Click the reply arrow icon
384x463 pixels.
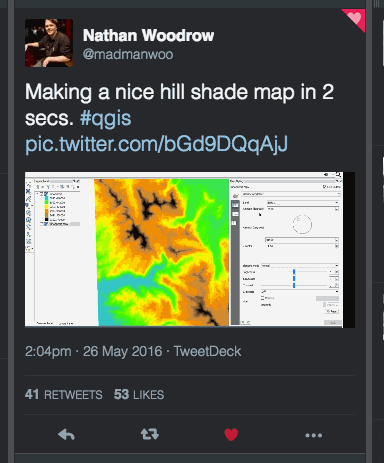66,435
